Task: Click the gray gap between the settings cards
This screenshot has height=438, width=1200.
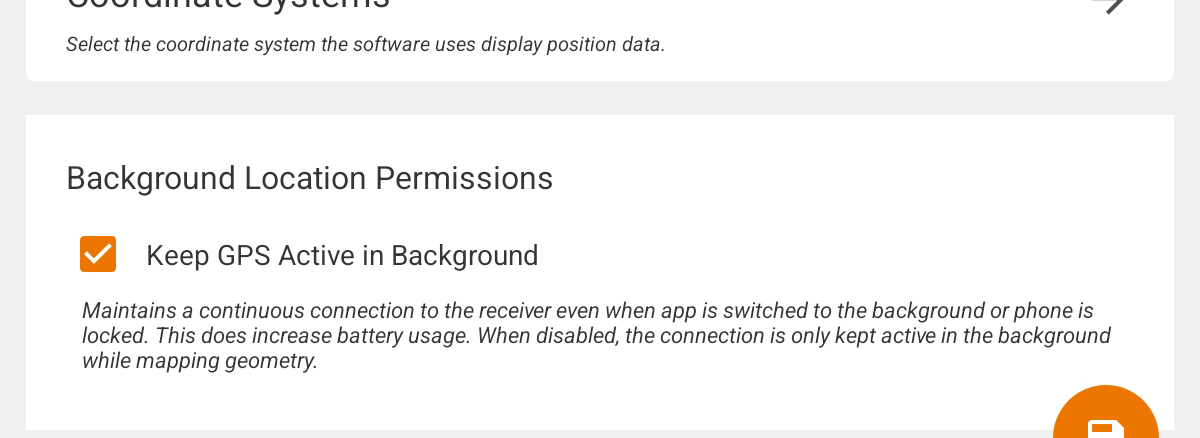Action: (600, 98)
